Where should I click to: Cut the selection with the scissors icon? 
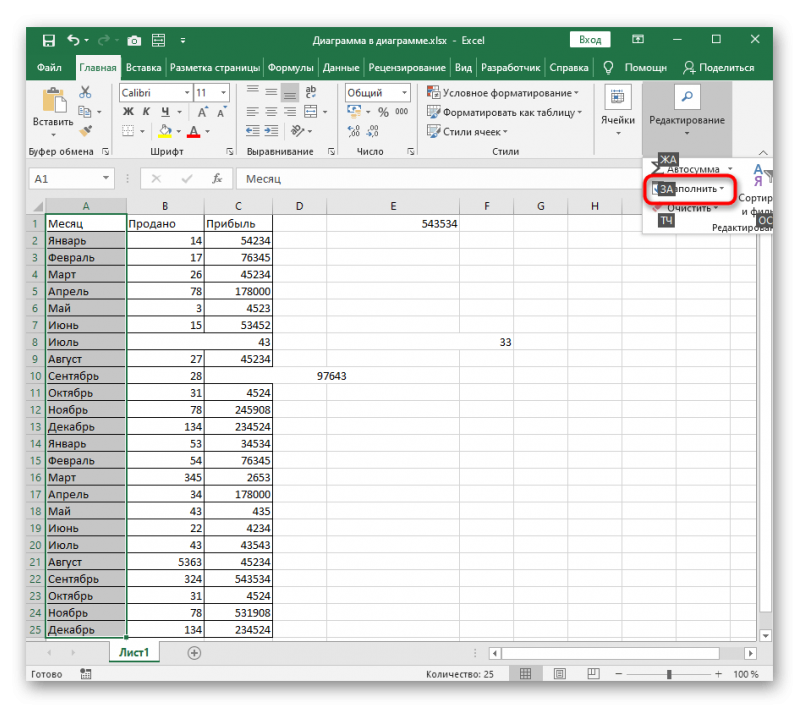coord(85,92)
